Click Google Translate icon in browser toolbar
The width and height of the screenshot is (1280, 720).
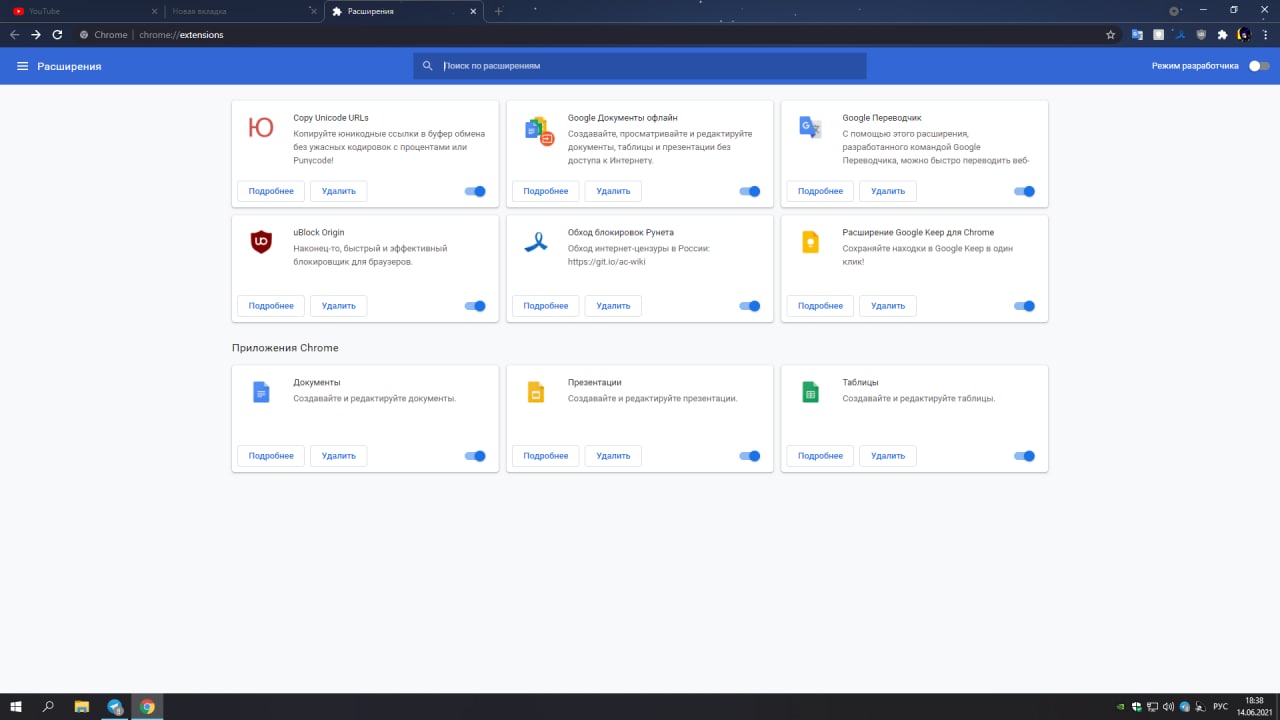tap(1137, 34)
